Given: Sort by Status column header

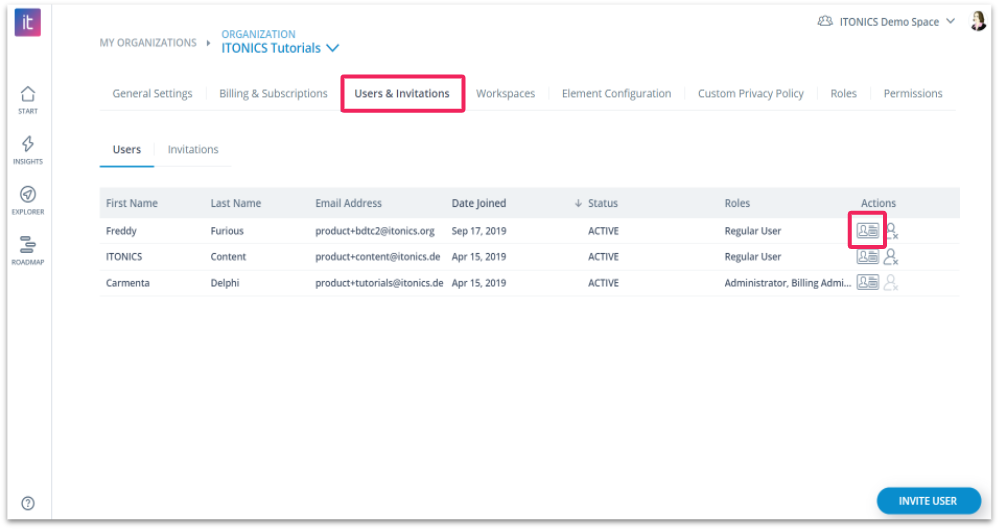Looking at the screenshot, I should (603, 203).
